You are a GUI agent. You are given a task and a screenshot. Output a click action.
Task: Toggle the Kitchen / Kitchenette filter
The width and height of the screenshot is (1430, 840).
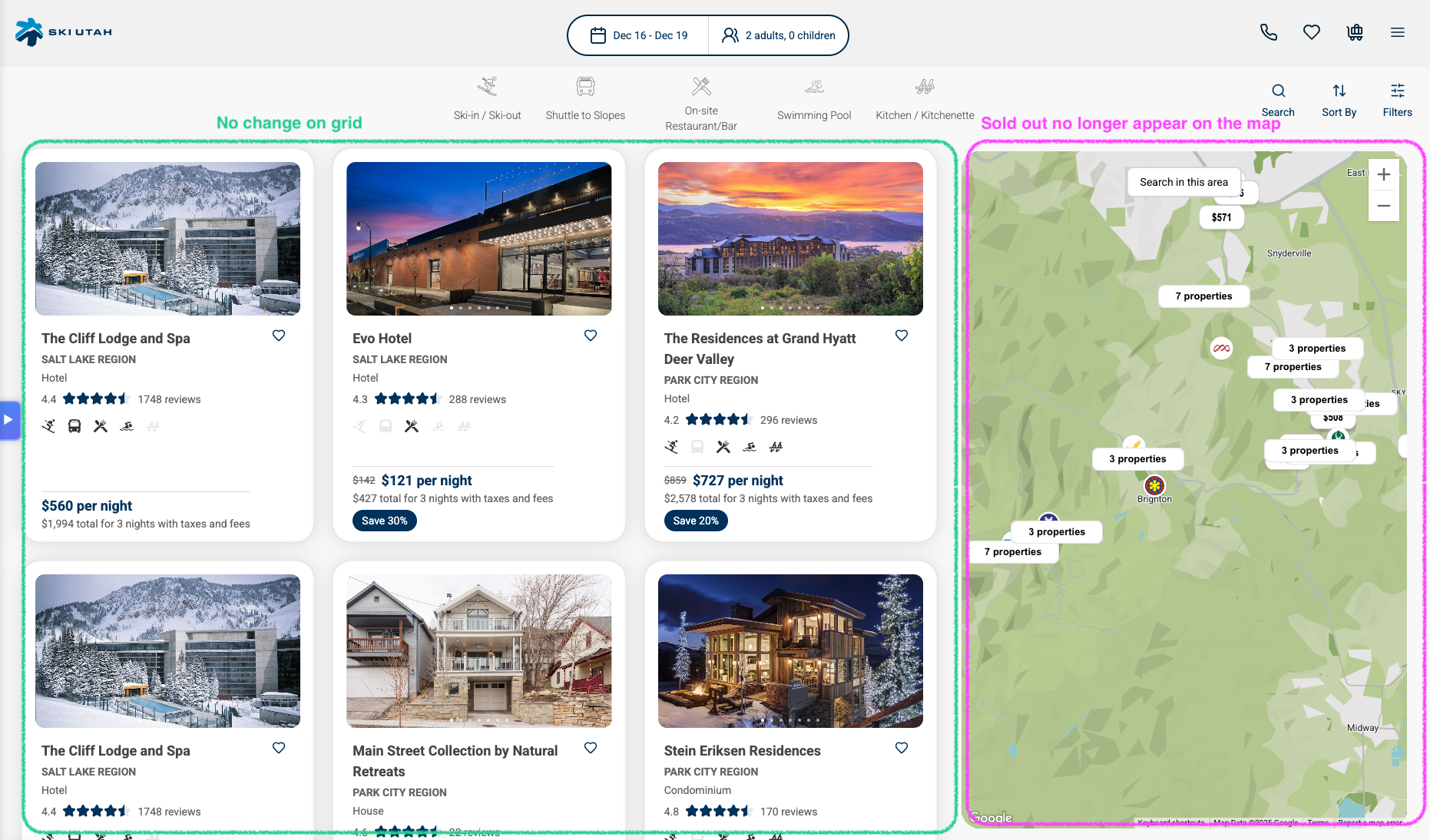925,98
